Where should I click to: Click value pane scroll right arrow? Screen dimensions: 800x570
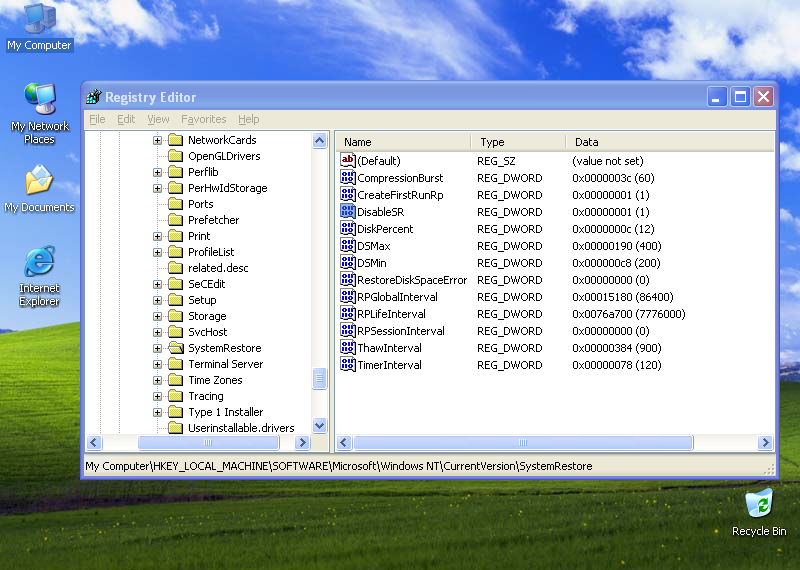coord(765,442)
